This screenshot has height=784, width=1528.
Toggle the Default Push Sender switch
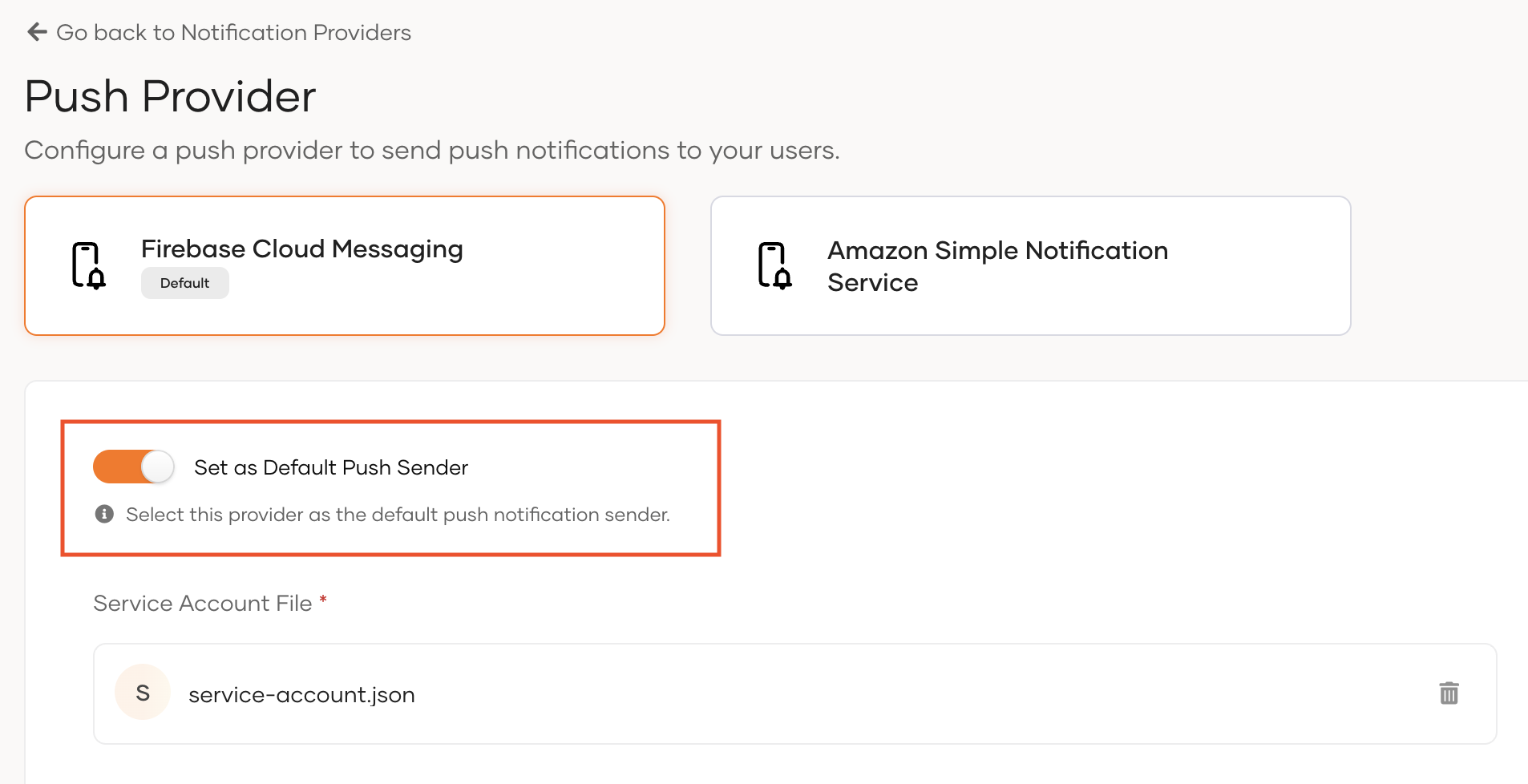[x=134, y=467]
